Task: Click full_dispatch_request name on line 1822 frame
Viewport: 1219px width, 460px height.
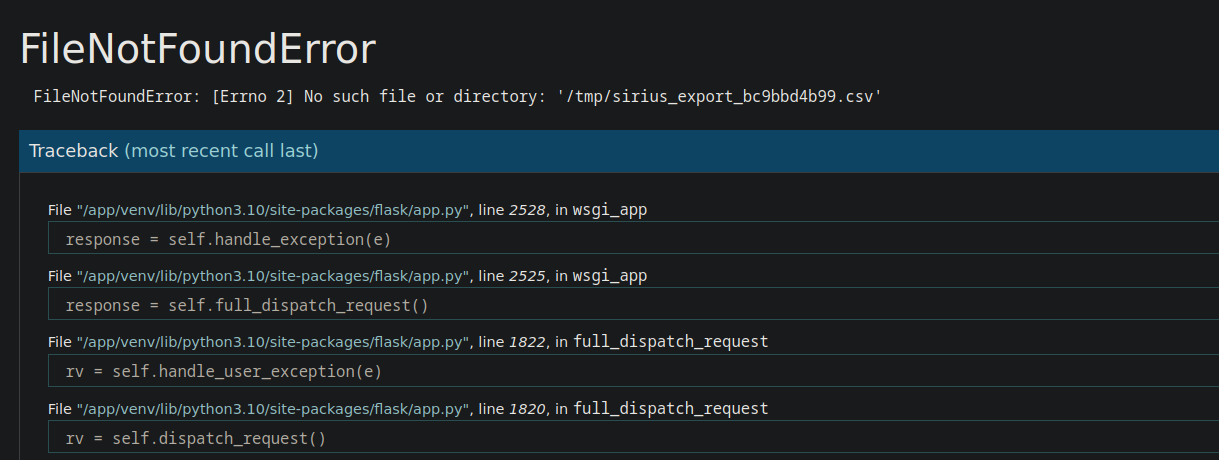Action: [670, 342]
